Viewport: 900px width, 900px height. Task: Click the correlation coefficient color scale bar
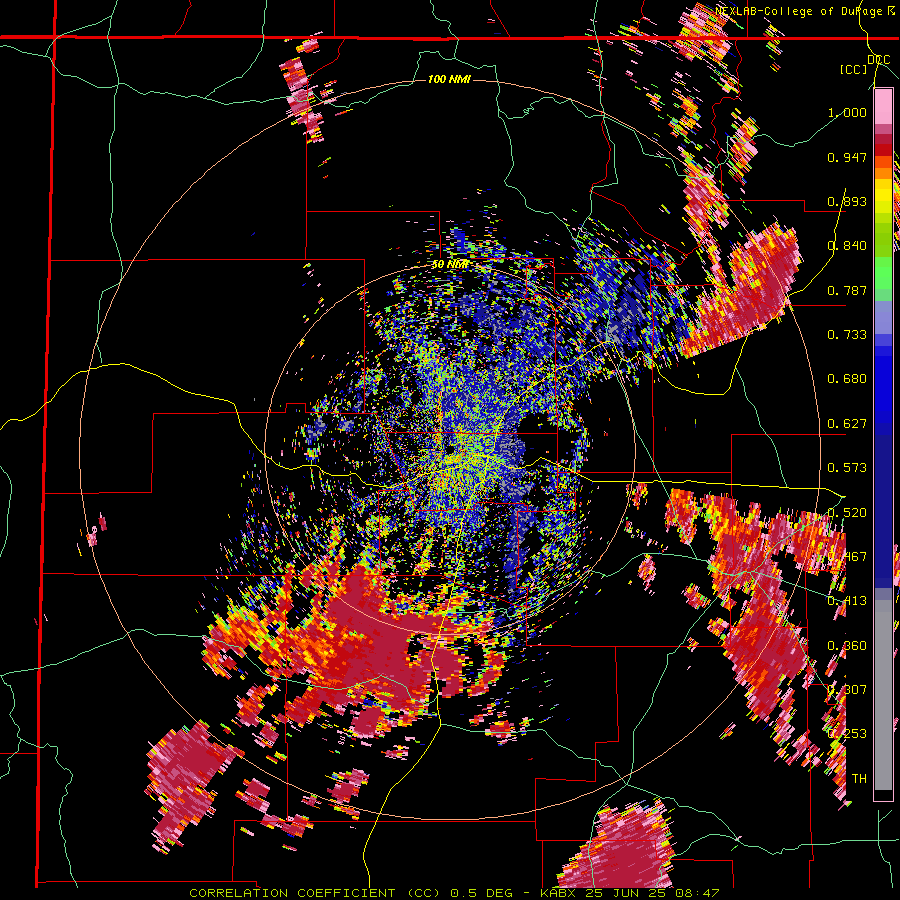[x=883, y=444]
